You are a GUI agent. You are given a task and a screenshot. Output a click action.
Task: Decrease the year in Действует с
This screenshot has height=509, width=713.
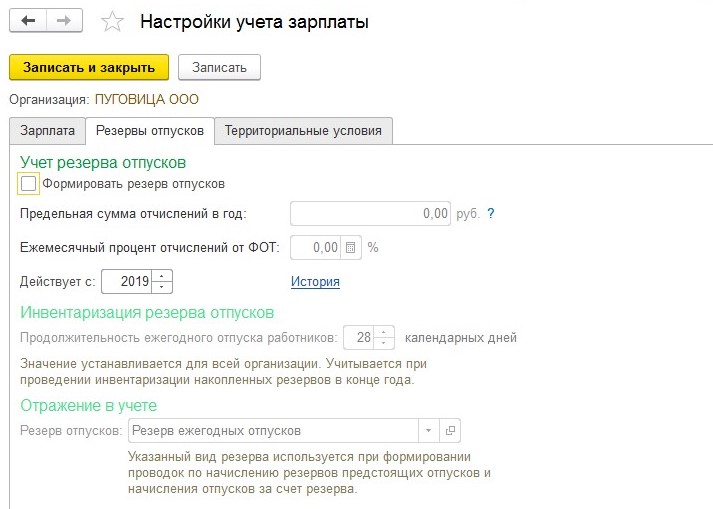coord(164,287)
